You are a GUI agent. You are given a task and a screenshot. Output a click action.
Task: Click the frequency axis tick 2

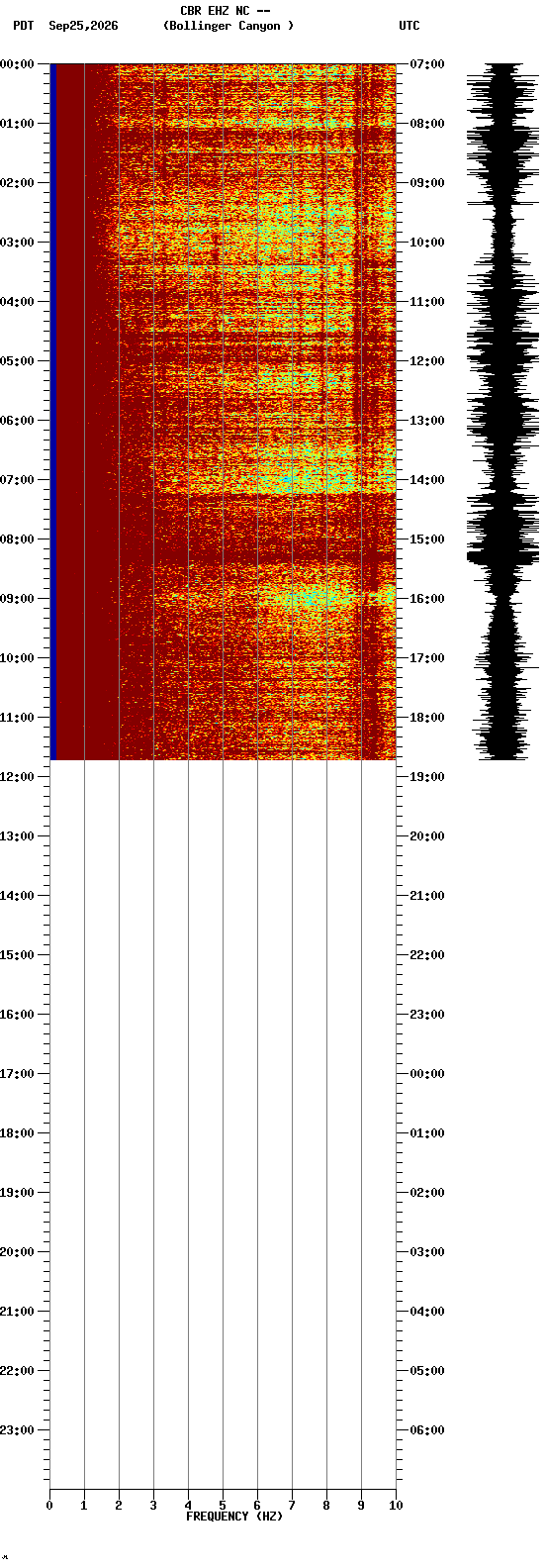click(x=119, y=1506)
